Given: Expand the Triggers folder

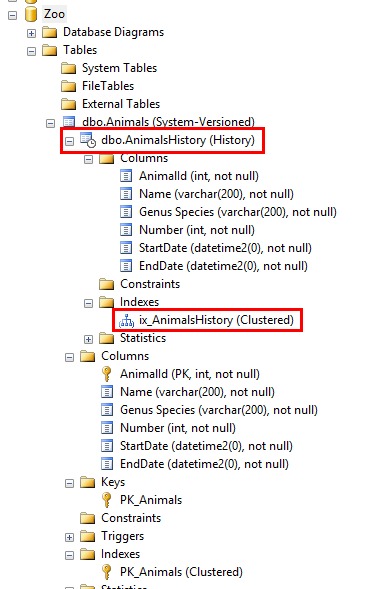Looking at the screenshot, I should pos(70,537).
